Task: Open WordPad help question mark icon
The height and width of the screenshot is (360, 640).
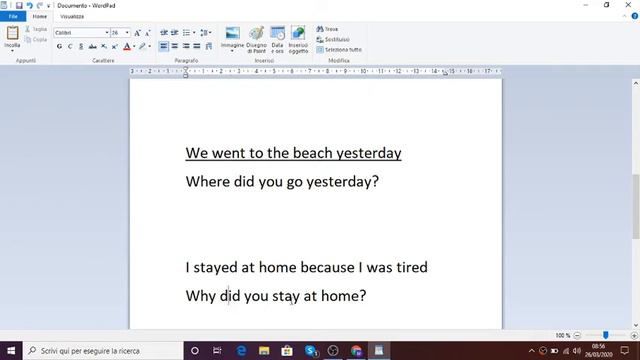Action: (x=635, y=16)
